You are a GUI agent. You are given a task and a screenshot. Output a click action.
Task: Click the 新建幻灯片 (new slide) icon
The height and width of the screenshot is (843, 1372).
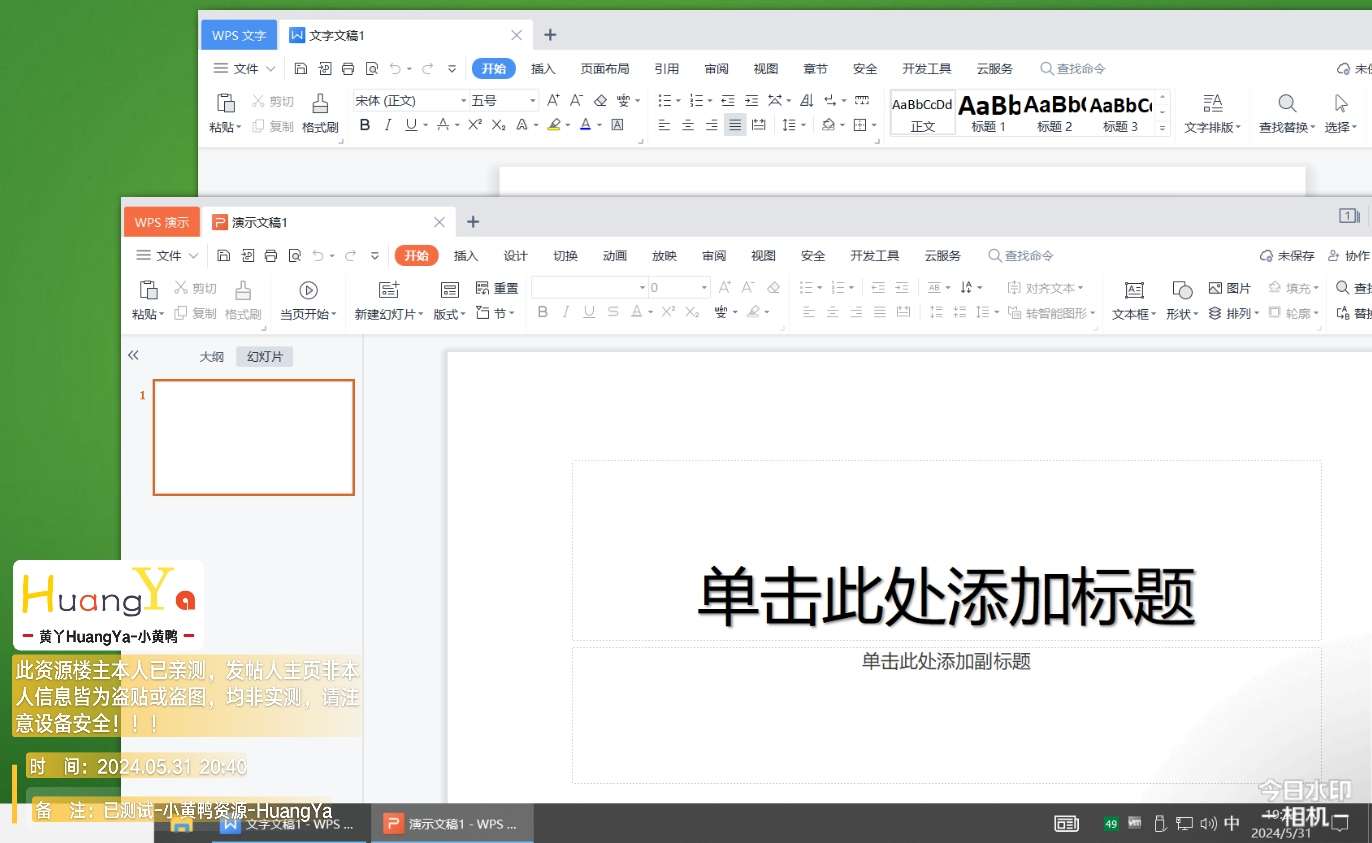point(389,290)
